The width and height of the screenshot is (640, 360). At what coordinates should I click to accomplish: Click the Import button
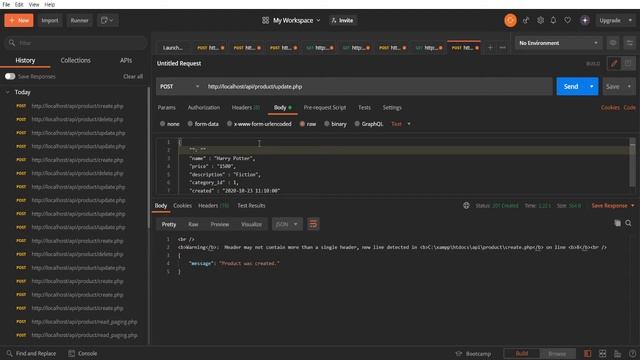(x=50, y=20)
